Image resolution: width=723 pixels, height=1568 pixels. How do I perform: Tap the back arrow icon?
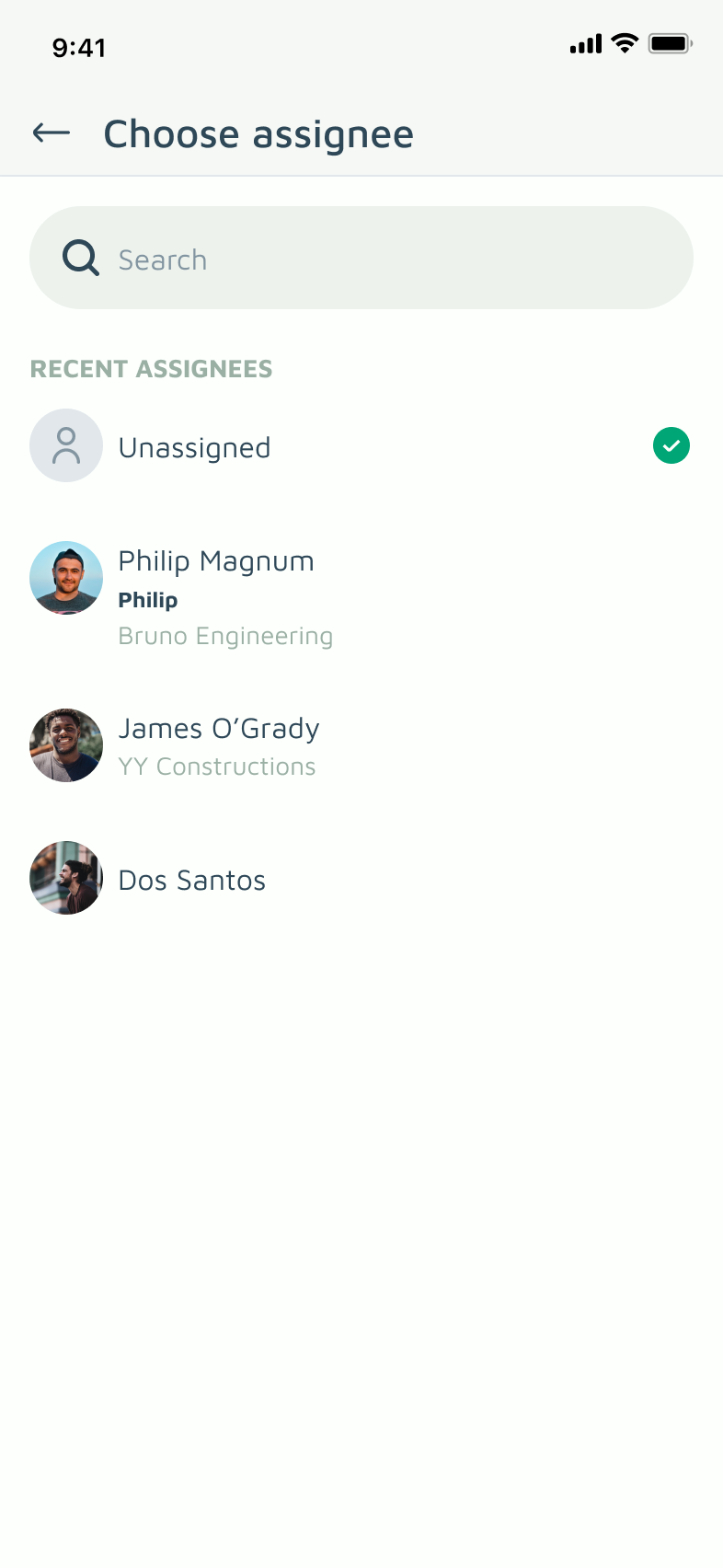pyautogui.click(x=52, y=133)
